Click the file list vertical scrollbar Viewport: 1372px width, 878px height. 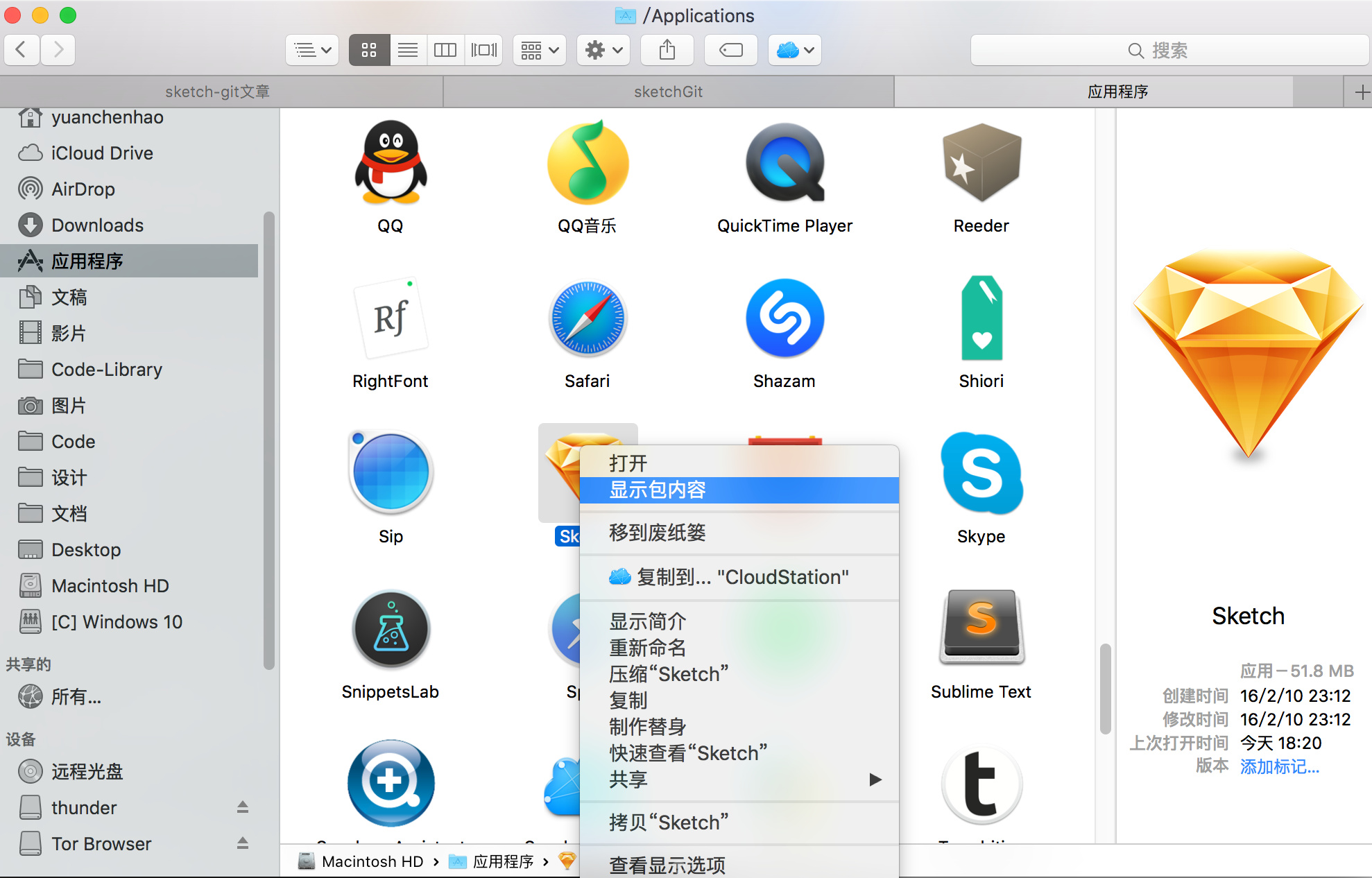coord(1105,689)
